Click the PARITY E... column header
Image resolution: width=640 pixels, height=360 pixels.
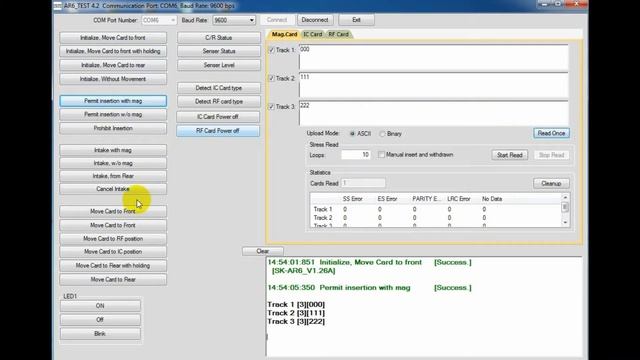click(x=427, y=199)
